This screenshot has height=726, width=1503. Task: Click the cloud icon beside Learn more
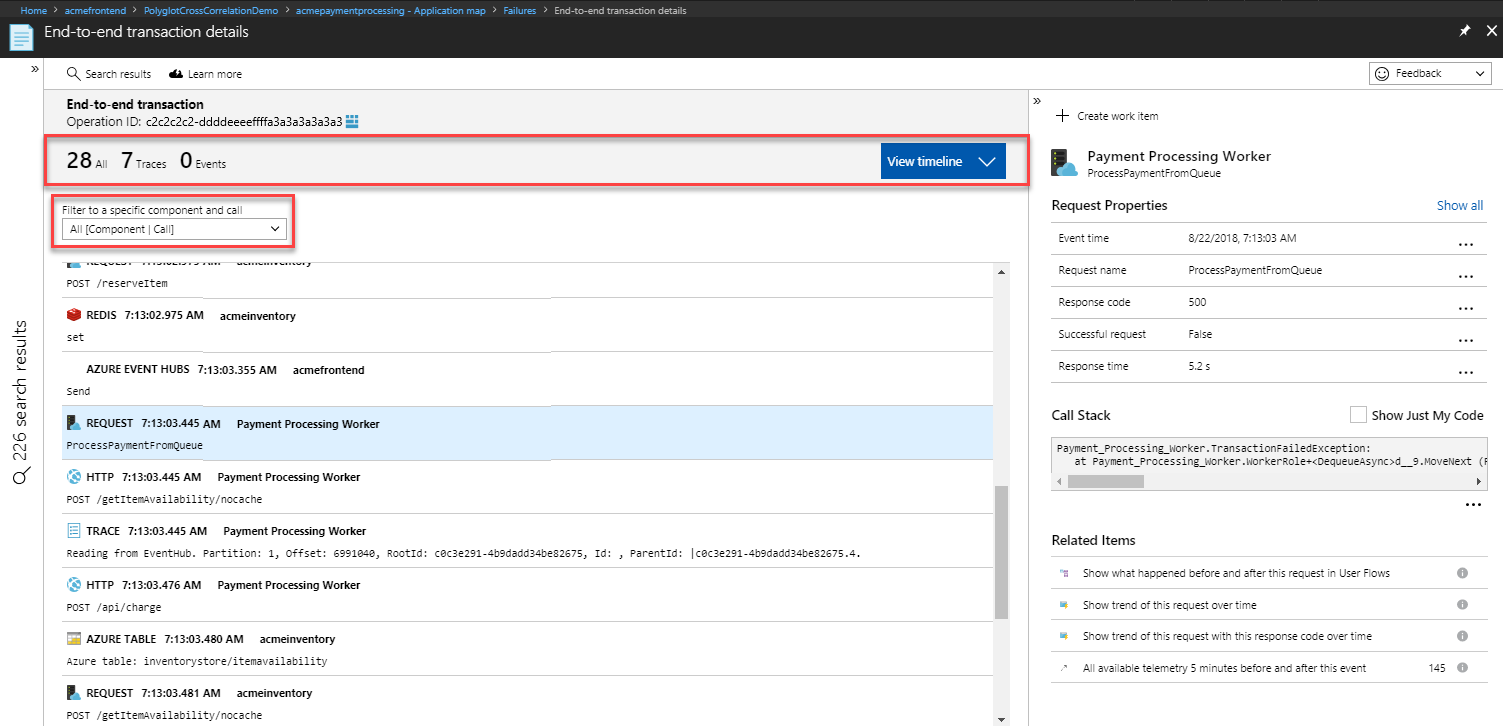pyautogui.click(x=176, y=74)
